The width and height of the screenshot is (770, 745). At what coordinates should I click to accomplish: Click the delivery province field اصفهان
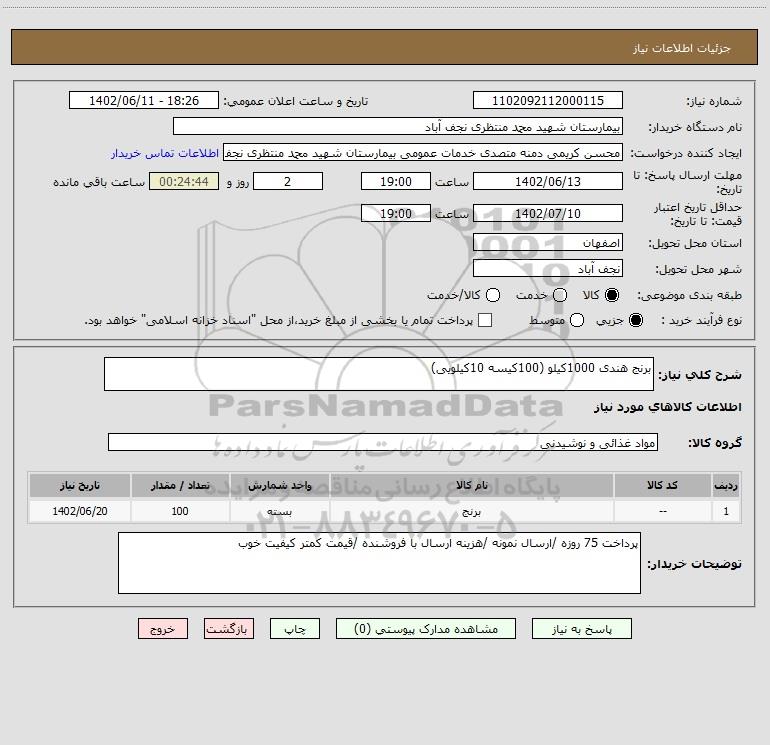548,242
